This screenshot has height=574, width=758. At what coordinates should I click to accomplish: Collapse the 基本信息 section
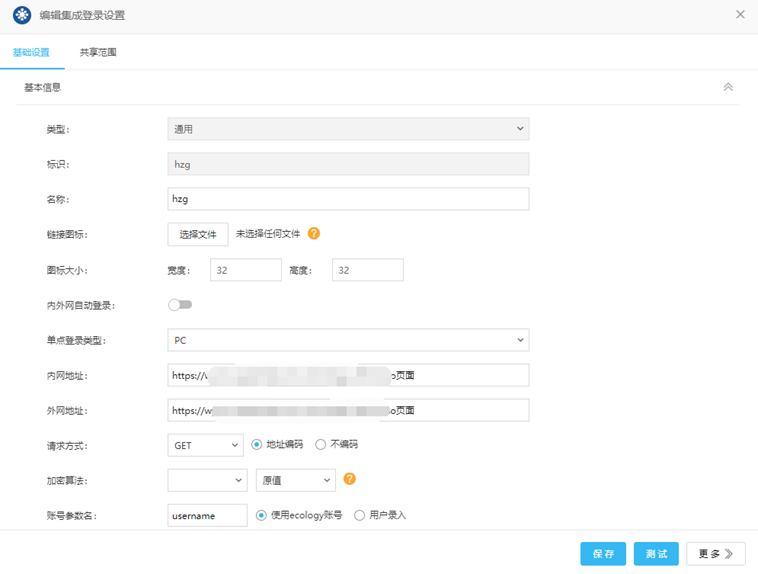click(728, 87)
